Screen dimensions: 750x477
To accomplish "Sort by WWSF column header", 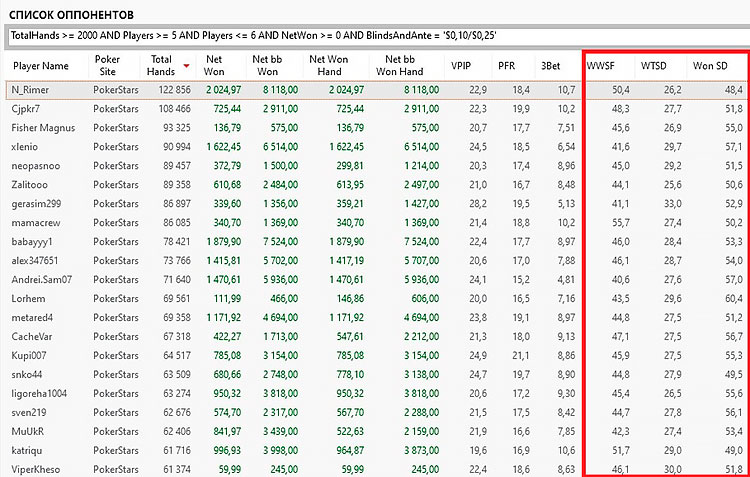I will click(601, 66).
